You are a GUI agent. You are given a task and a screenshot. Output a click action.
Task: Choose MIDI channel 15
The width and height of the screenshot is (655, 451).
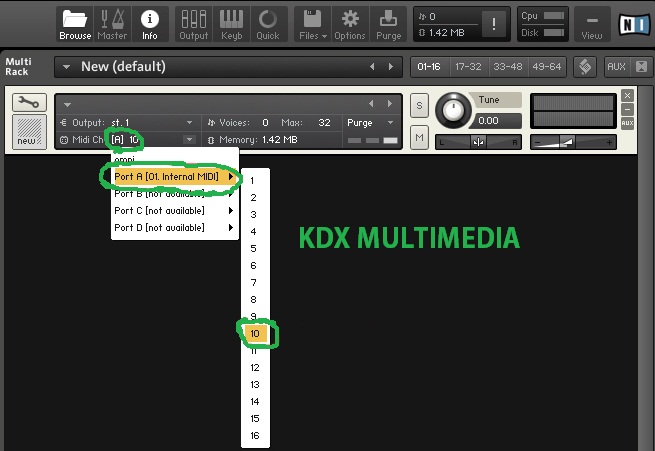coord(255,419)
